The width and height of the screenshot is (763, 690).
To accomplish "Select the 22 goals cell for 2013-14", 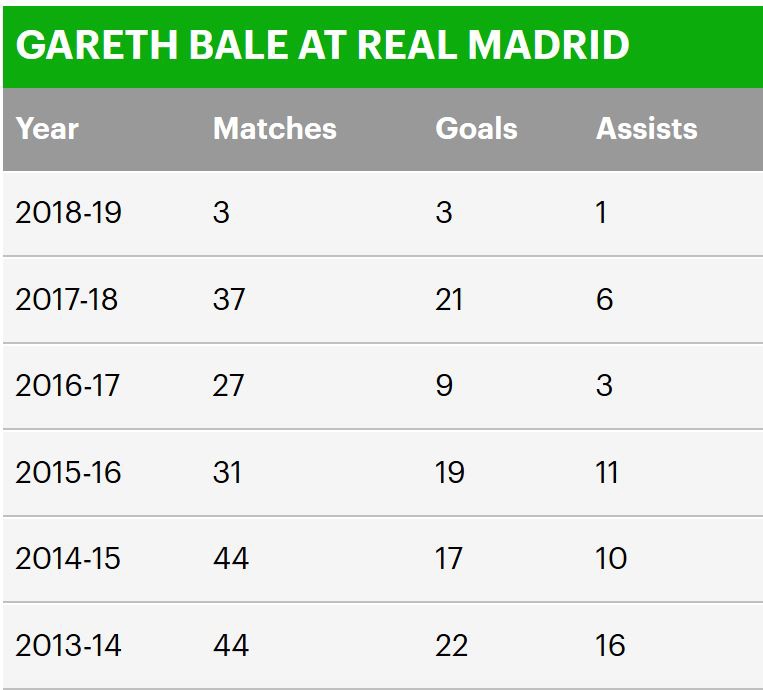I will point(452,645).
